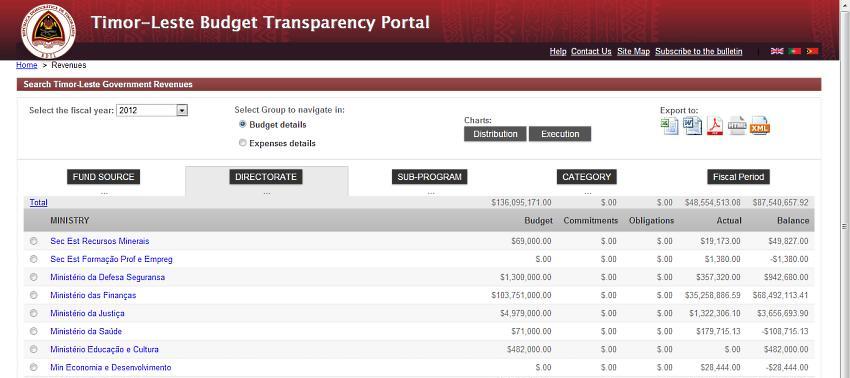The height and width of the screenshot is (378, 850).
Task: Export the table to Word document
Action: pyautogui.click(x=692, y=126)
